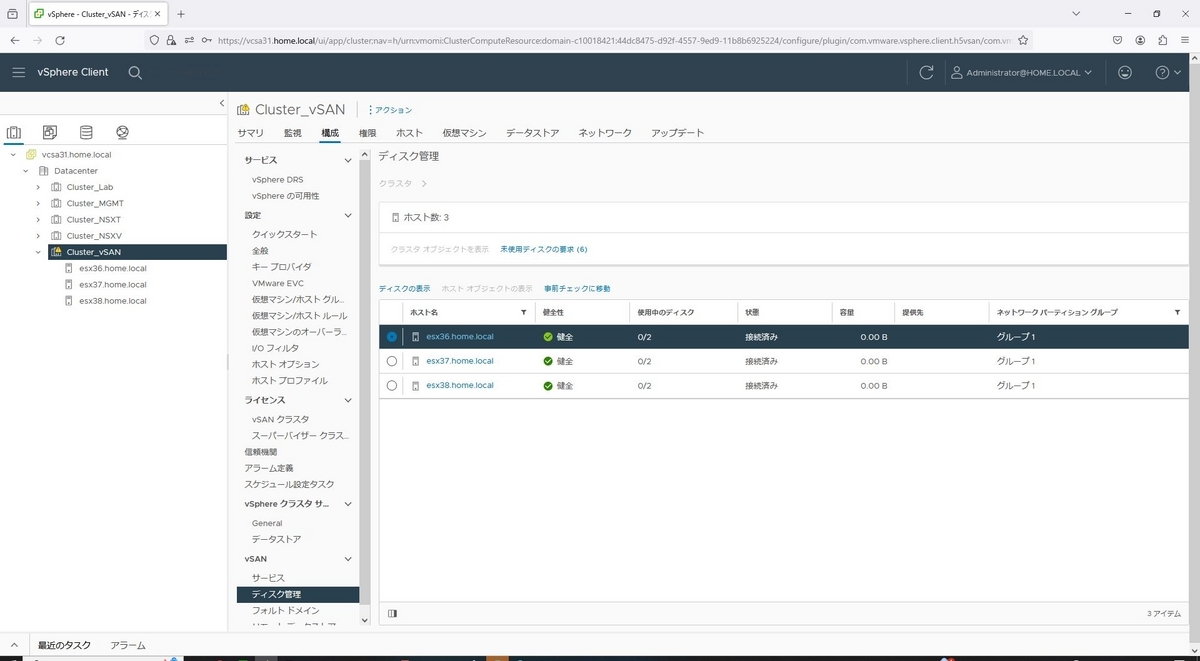Select esx36.home.local in the inventory tree
The image size is (1200, 661).
(112, 268)
